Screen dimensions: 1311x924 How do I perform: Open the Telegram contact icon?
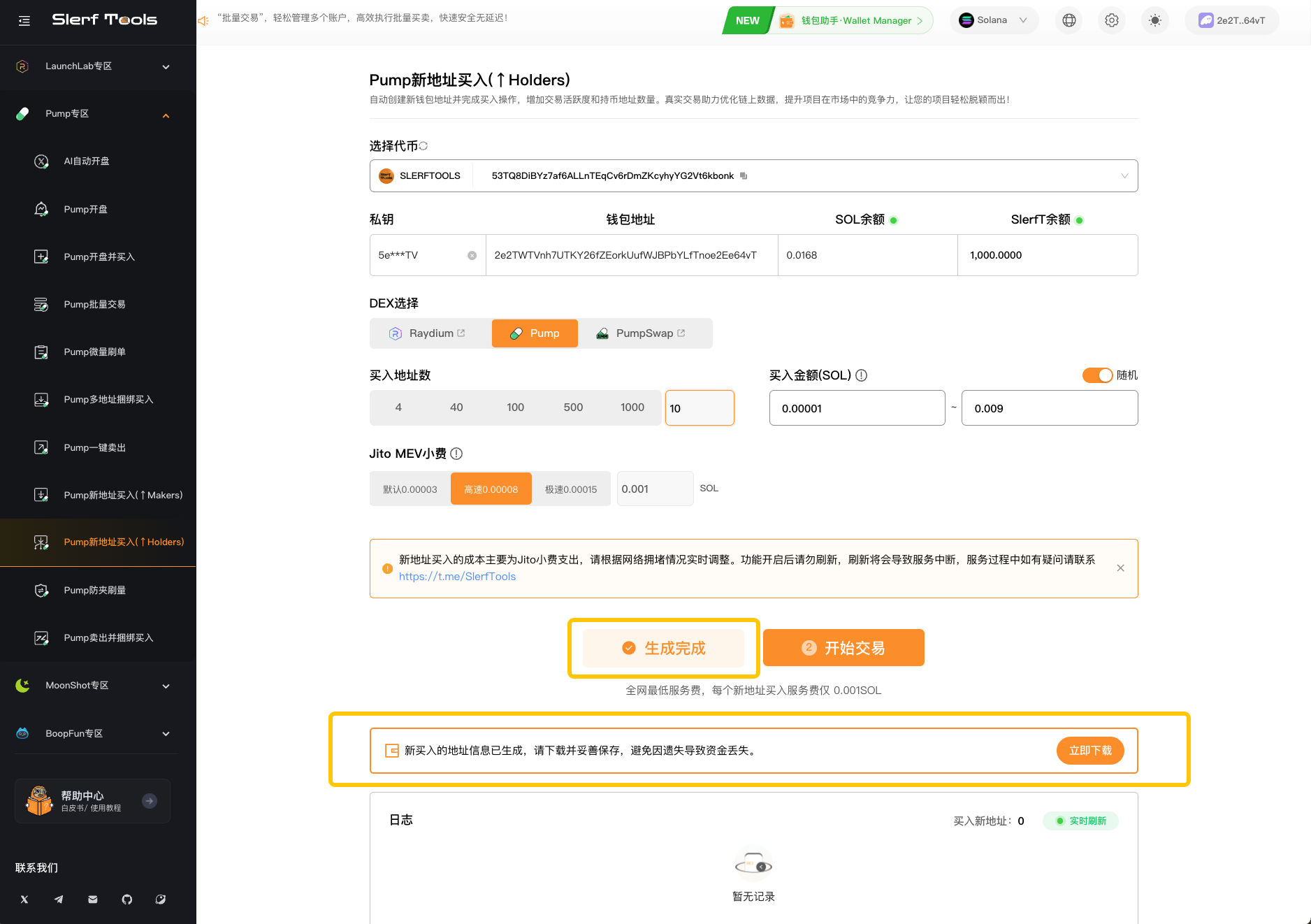click(59, 900)
